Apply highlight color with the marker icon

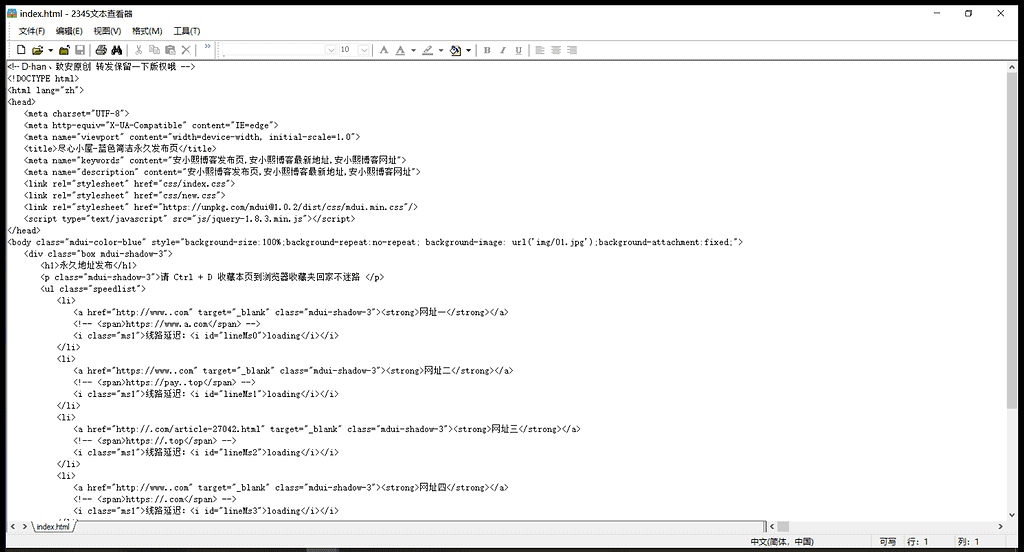click(428, 50)
